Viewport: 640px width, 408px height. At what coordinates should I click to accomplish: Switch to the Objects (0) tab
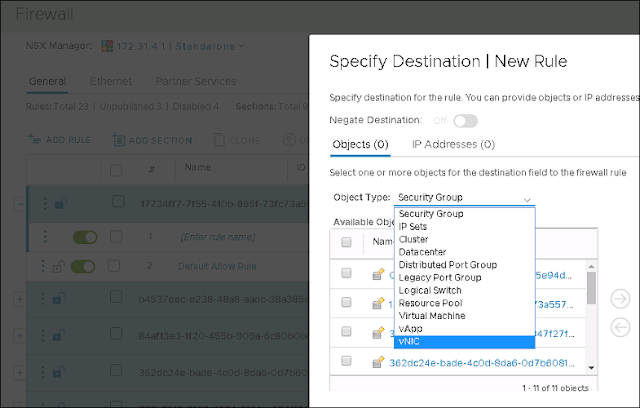point(360,144)
